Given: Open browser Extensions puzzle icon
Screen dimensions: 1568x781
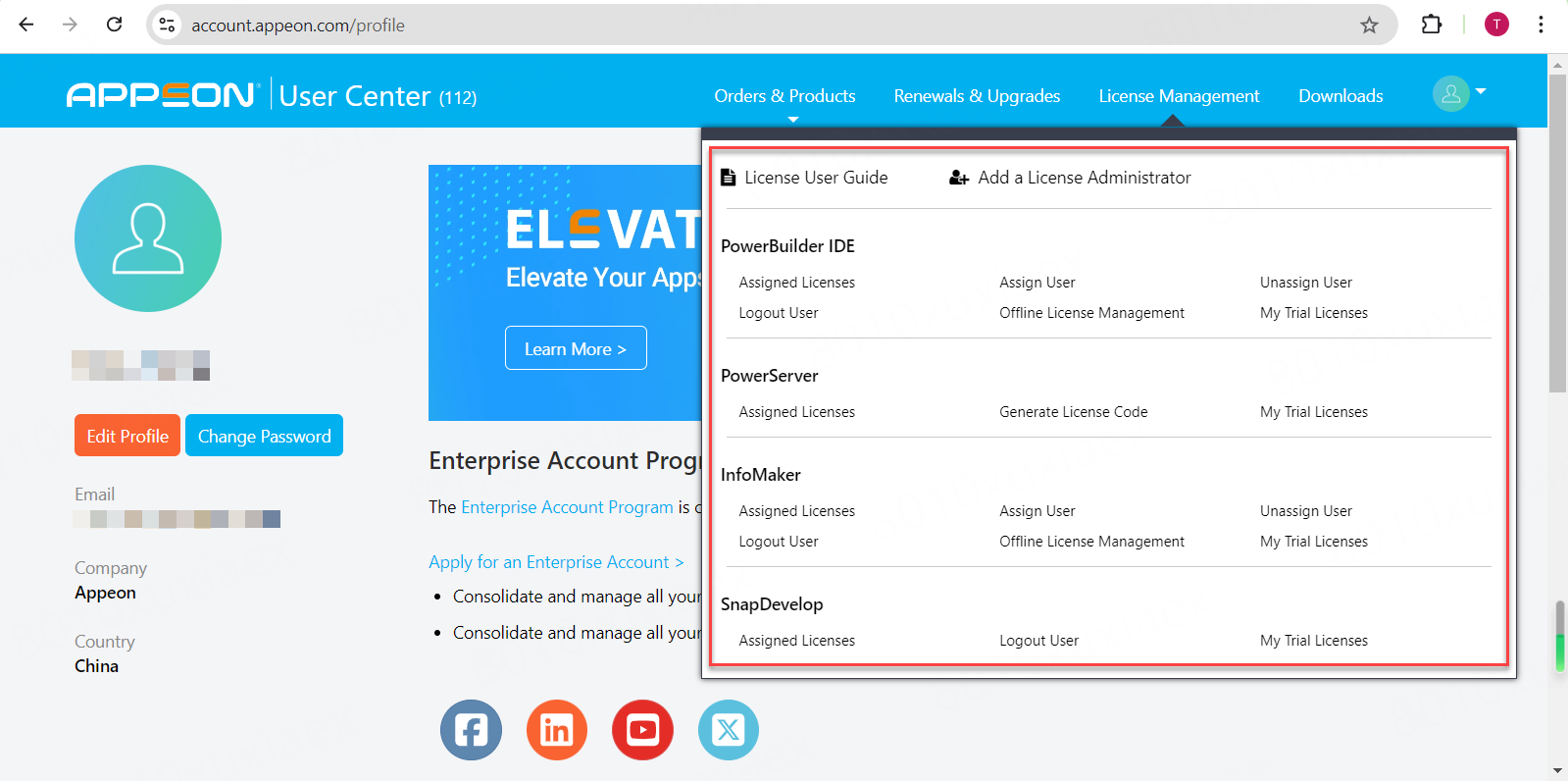Looking at the screenshot, I should point(1432,26).
